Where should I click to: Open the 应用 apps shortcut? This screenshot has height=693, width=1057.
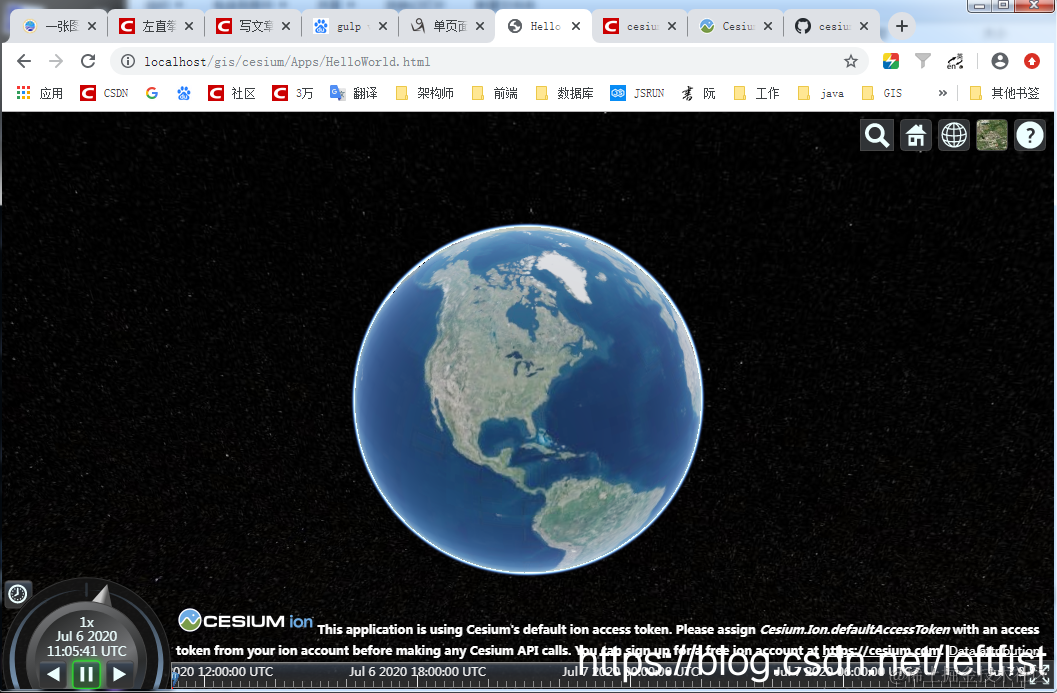coord(40,93)
